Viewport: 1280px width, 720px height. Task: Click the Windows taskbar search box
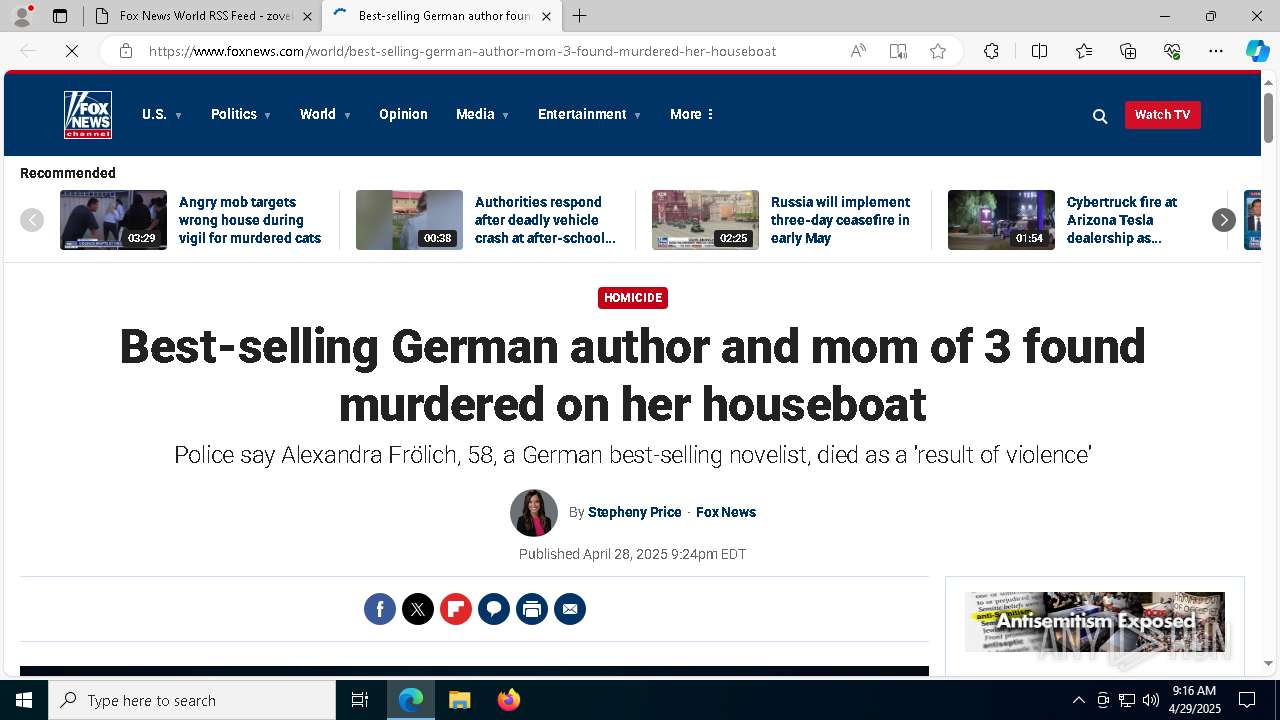click(x=192, y=700)
